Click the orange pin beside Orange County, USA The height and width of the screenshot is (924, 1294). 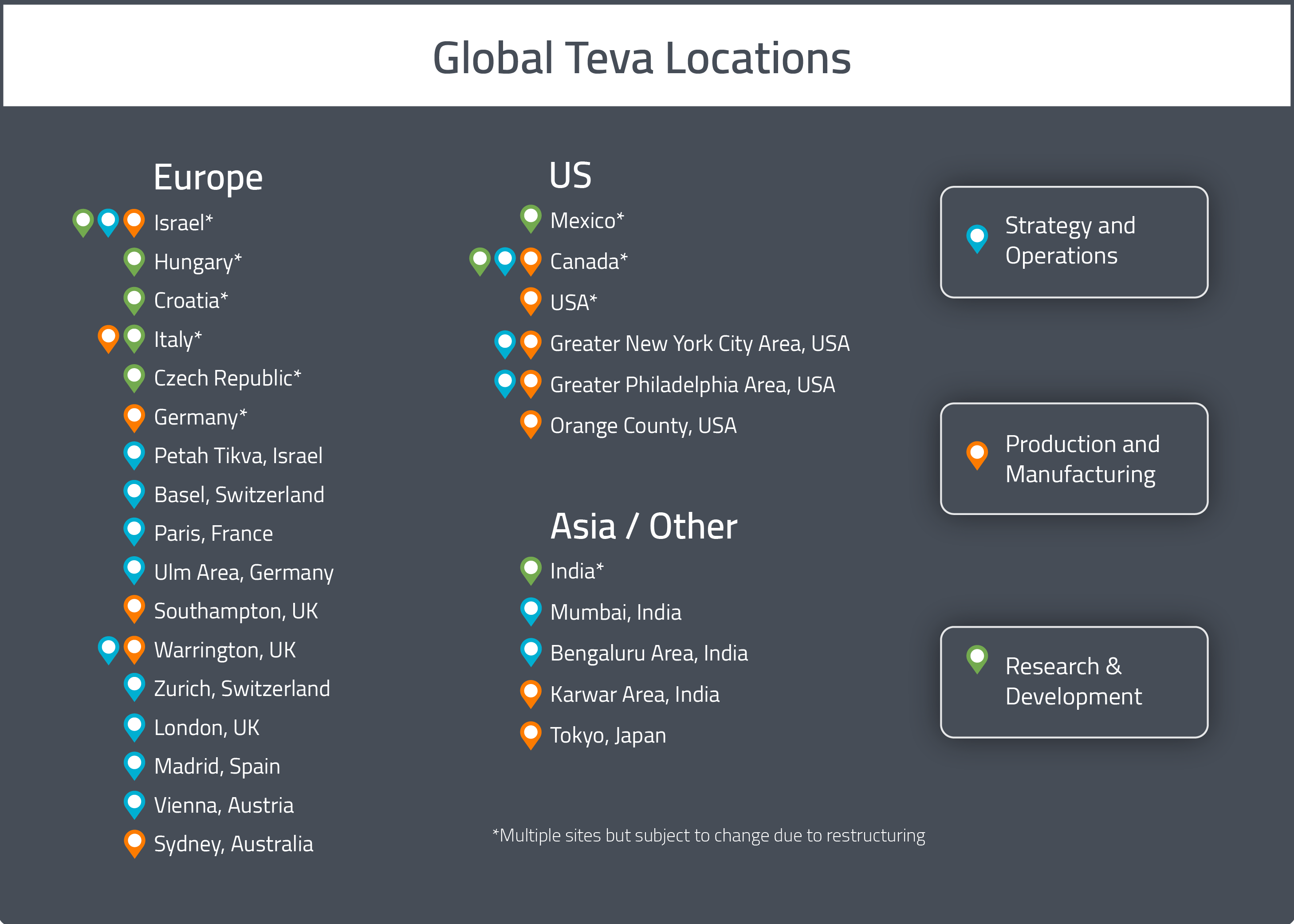(531, 425)
